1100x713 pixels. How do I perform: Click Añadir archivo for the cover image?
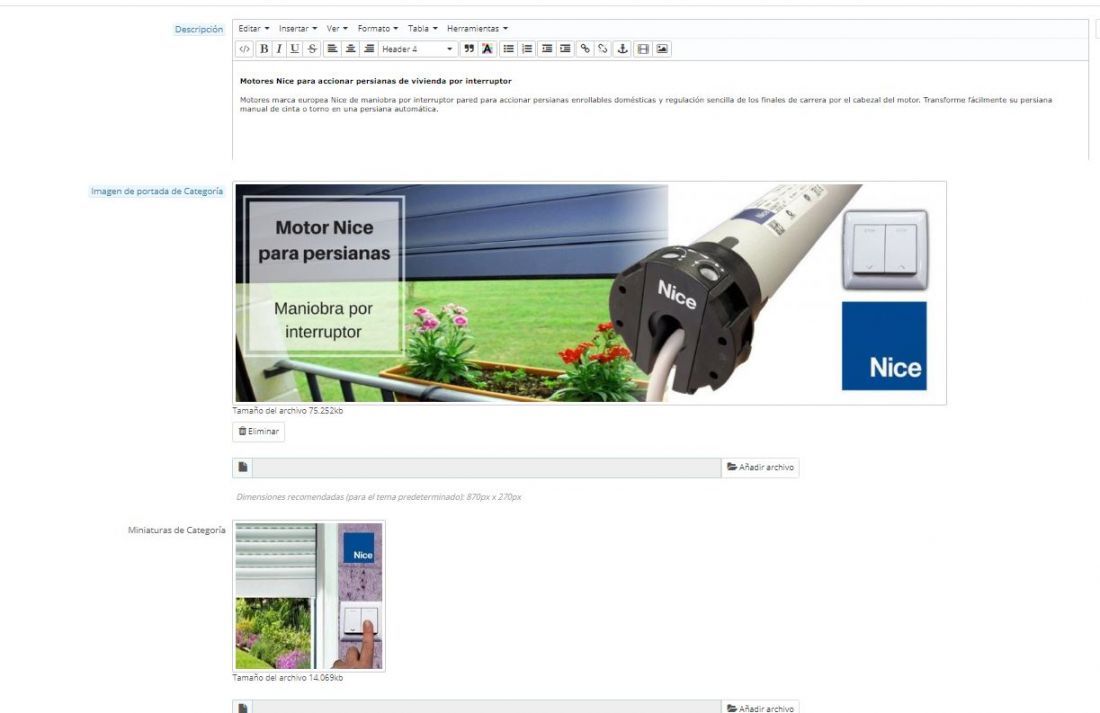[x=760, y=467]
